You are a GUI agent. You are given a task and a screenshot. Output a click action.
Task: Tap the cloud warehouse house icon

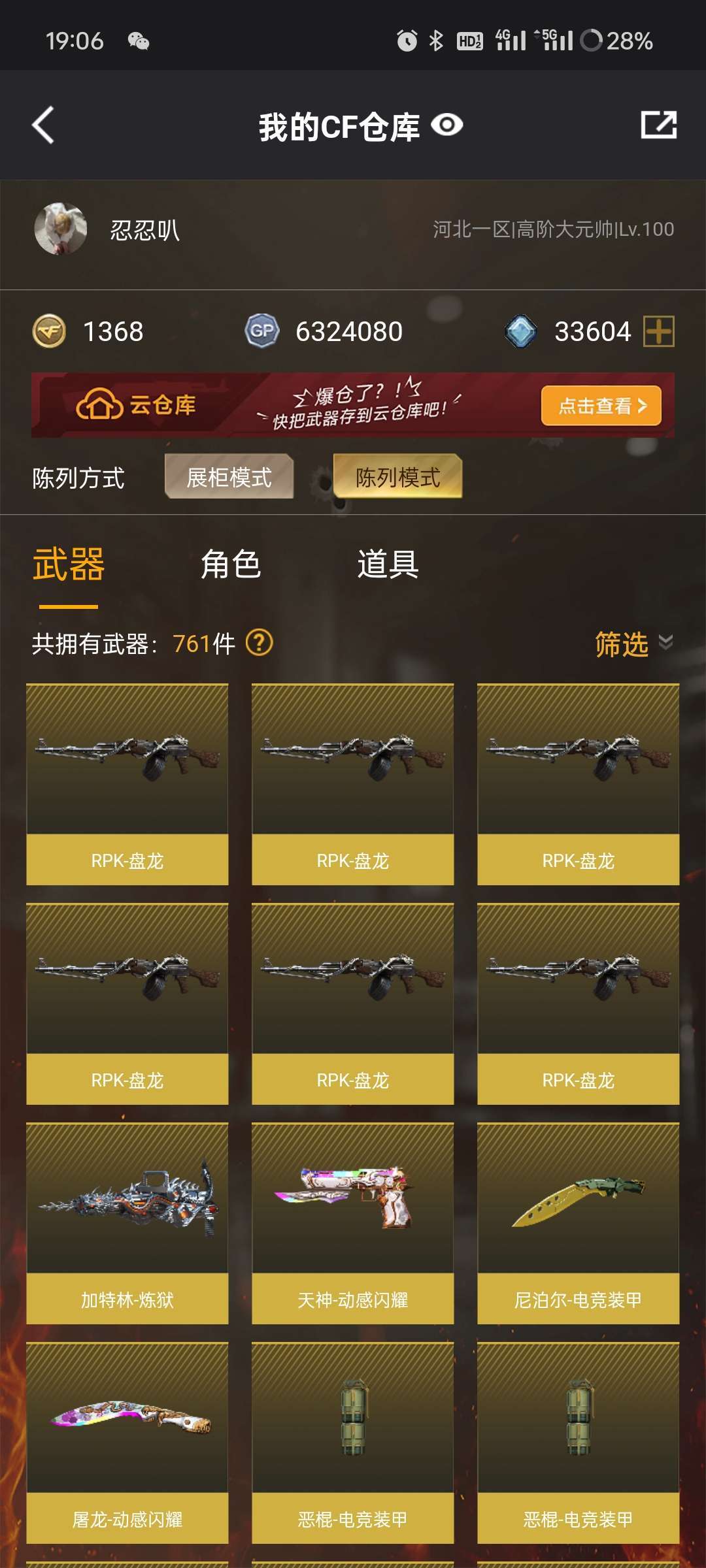[x=99, y=404]
